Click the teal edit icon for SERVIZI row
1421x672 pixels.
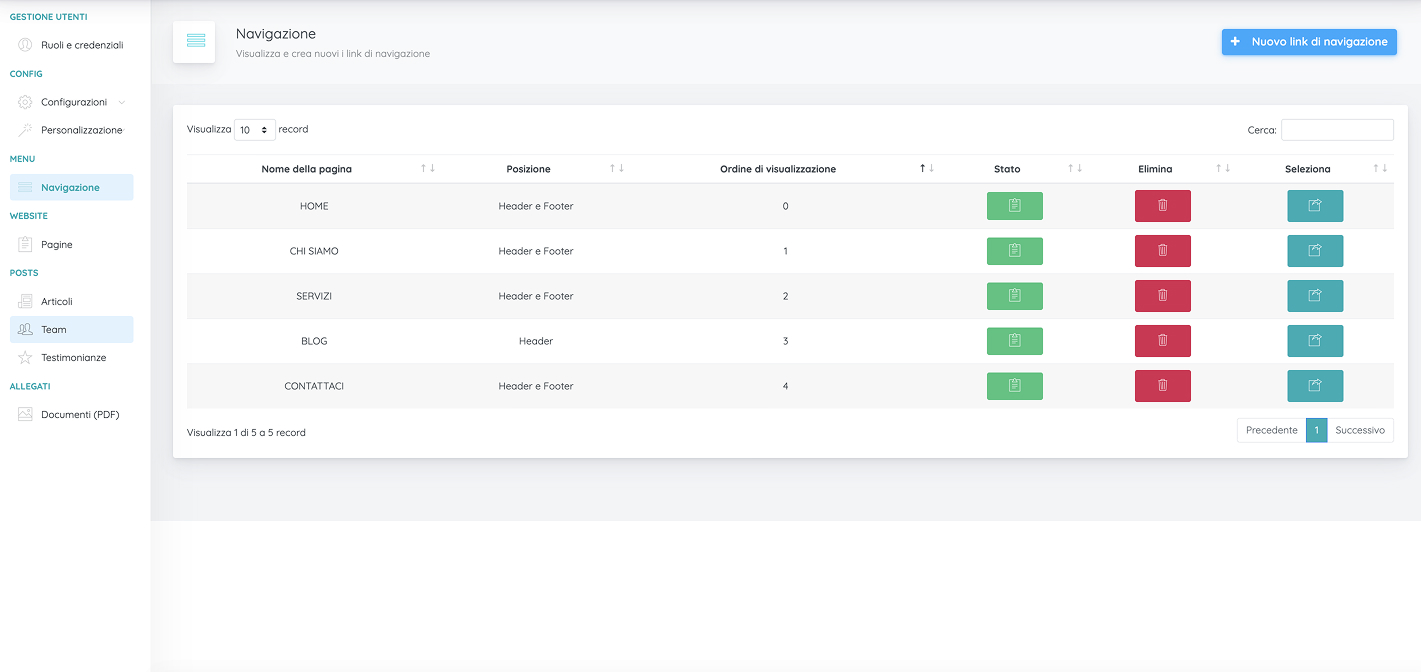pyautogui.click(x=1314, y=296)
